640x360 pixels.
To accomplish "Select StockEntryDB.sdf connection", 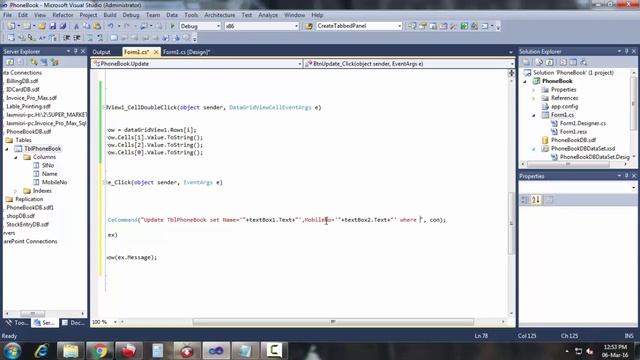I will (x=27, y=224).
